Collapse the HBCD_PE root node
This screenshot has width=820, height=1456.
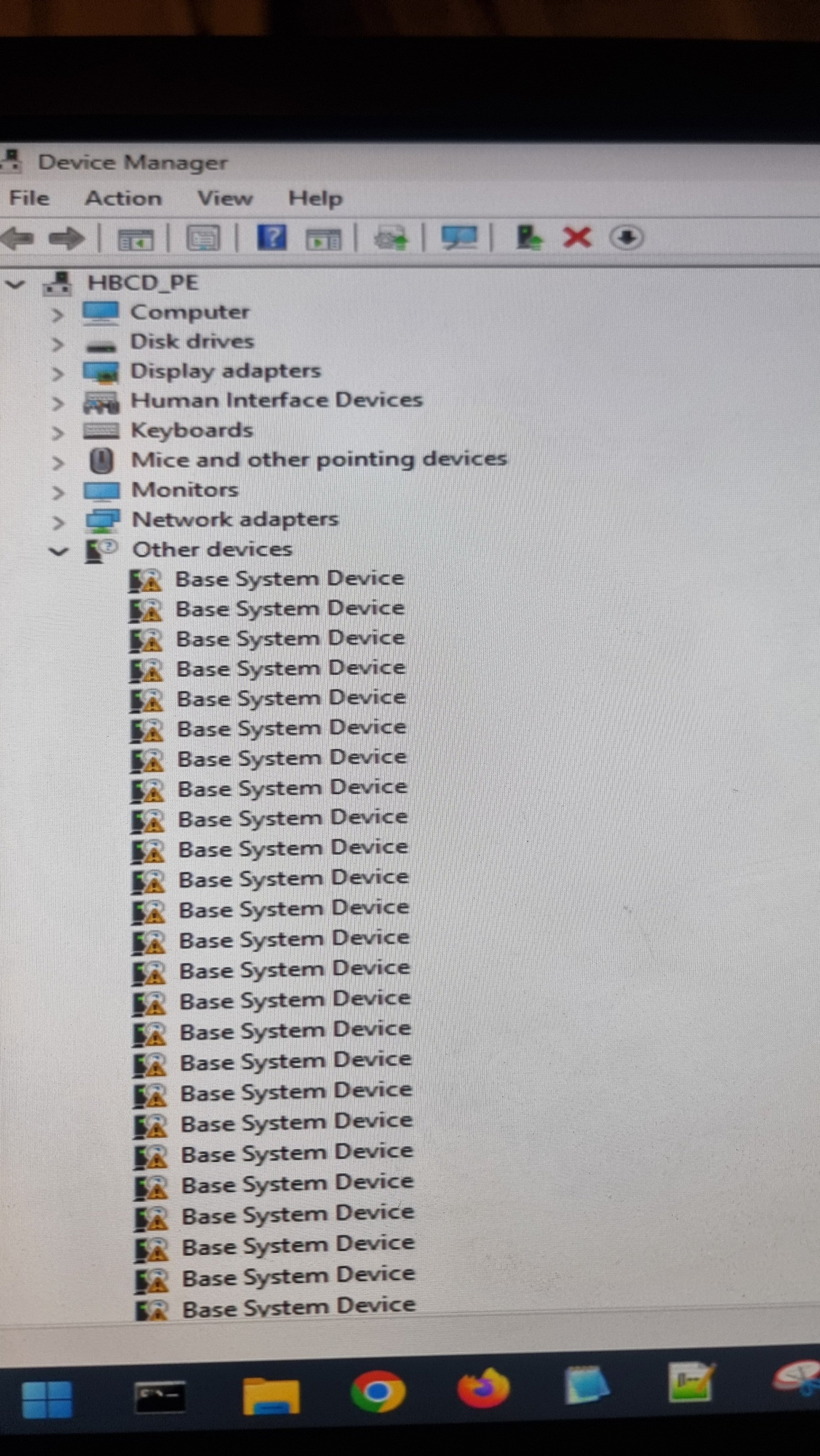coord(15,284)
